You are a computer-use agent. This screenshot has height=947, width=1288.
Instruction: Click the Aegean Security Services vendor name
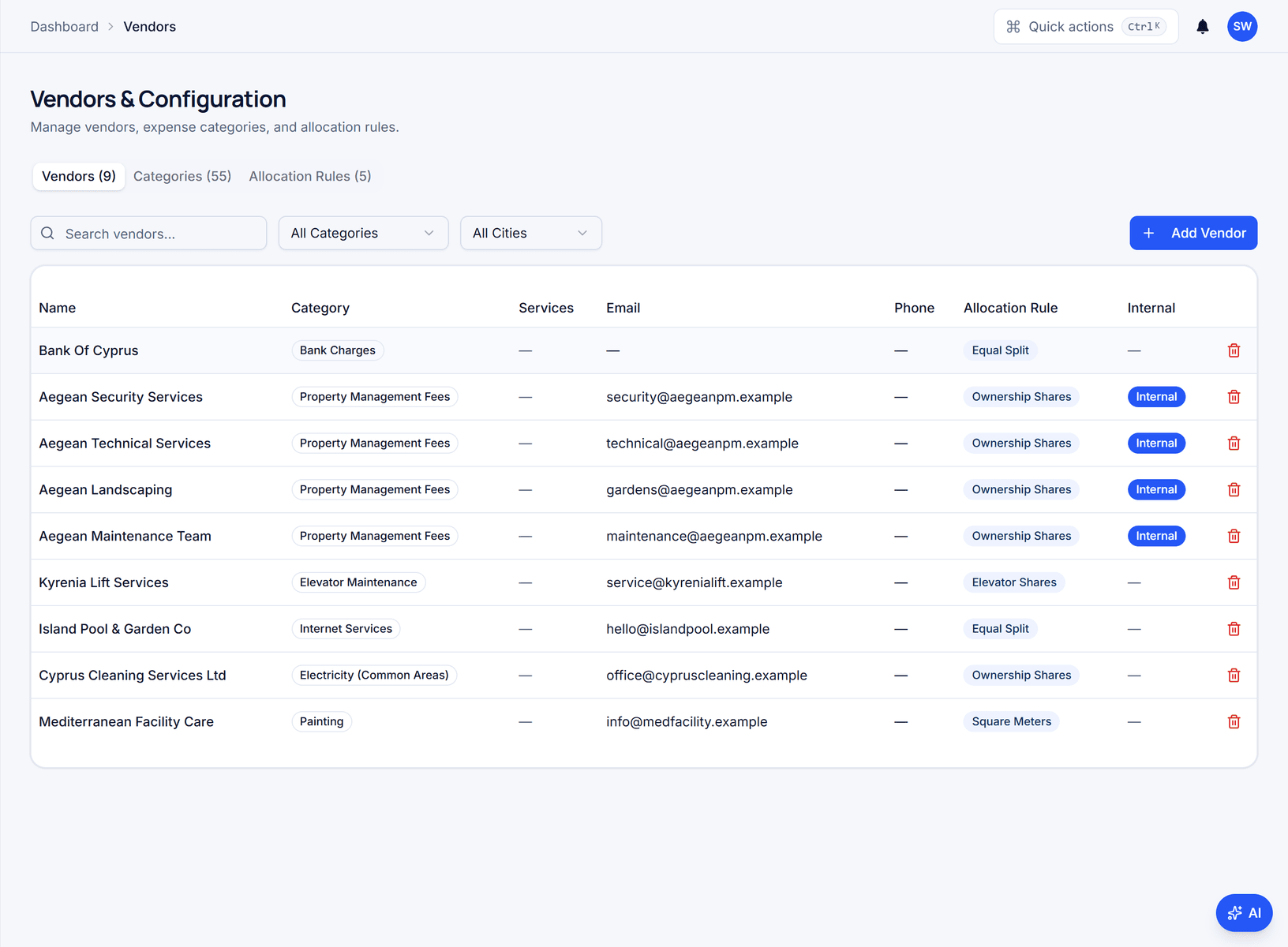pyautogui.click(x=121, y=397)
